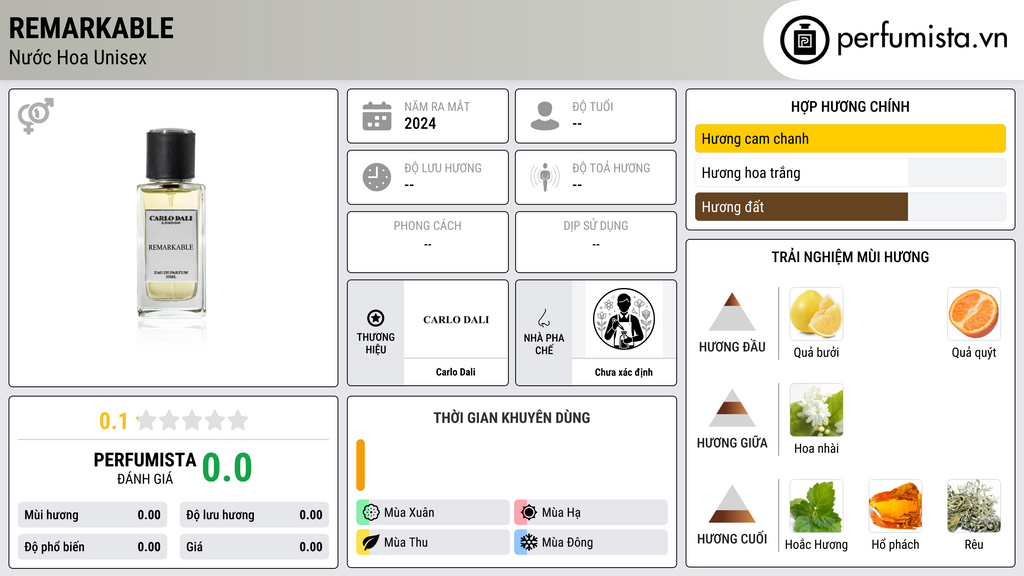1024x576 pixels.
Task: Click the Perfumista đánh giá label
Action: click(x=145, y=468)
